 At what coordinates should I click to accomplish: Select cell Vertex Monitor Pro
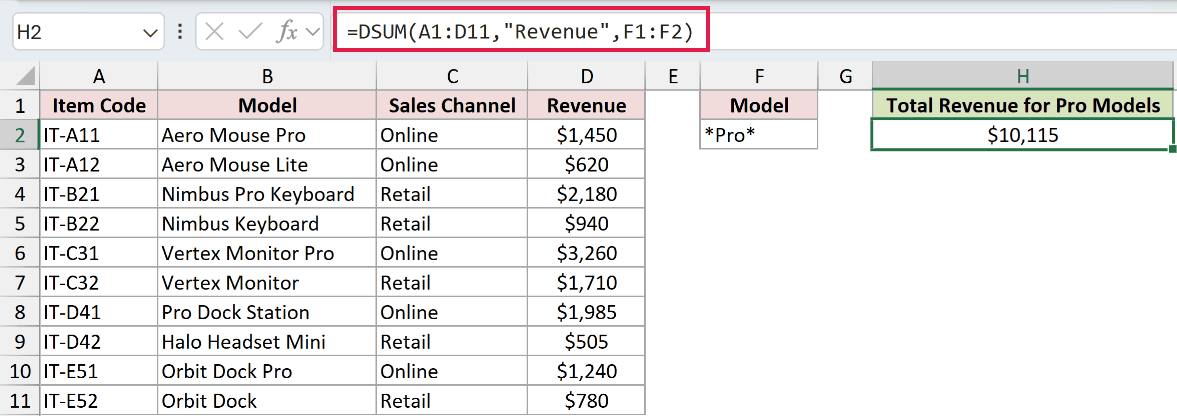point(267,253)
